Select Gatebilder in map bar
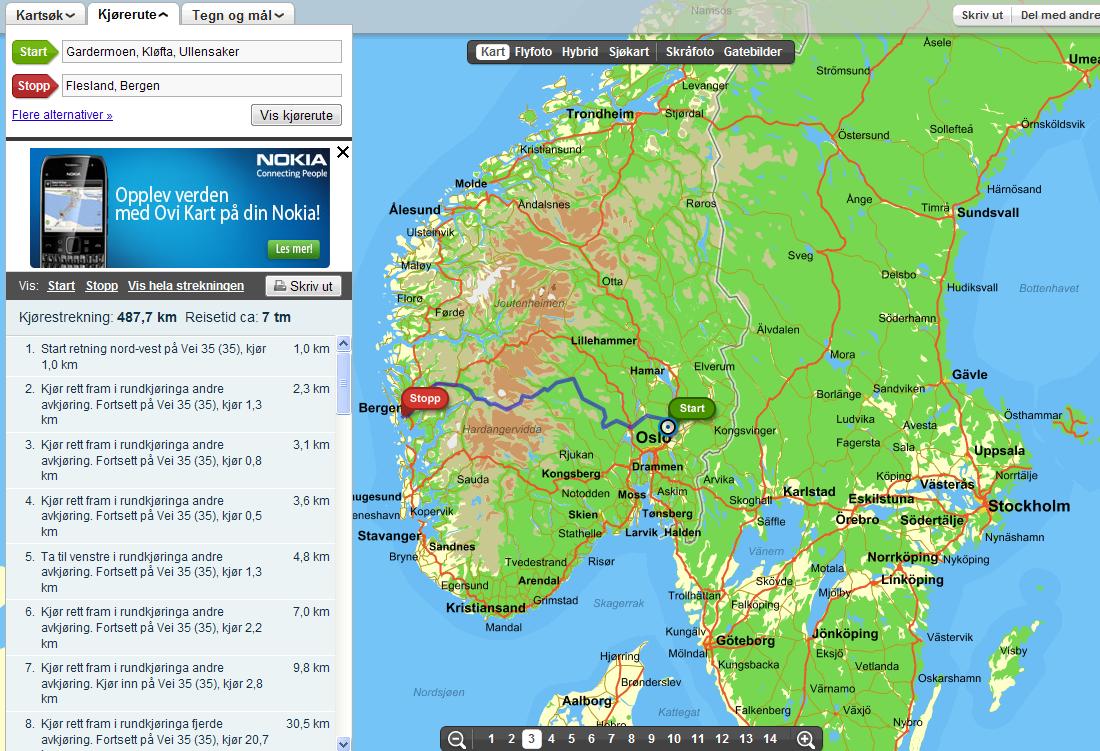Viewport: 1100px width, 751px height. pyautogui.click(x=753, y=52)
